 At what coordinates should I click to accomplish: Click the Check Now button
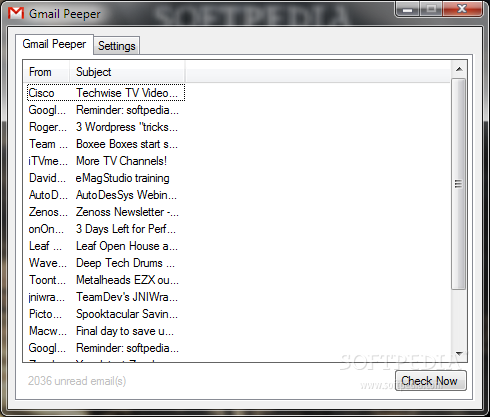click(431, 381)
